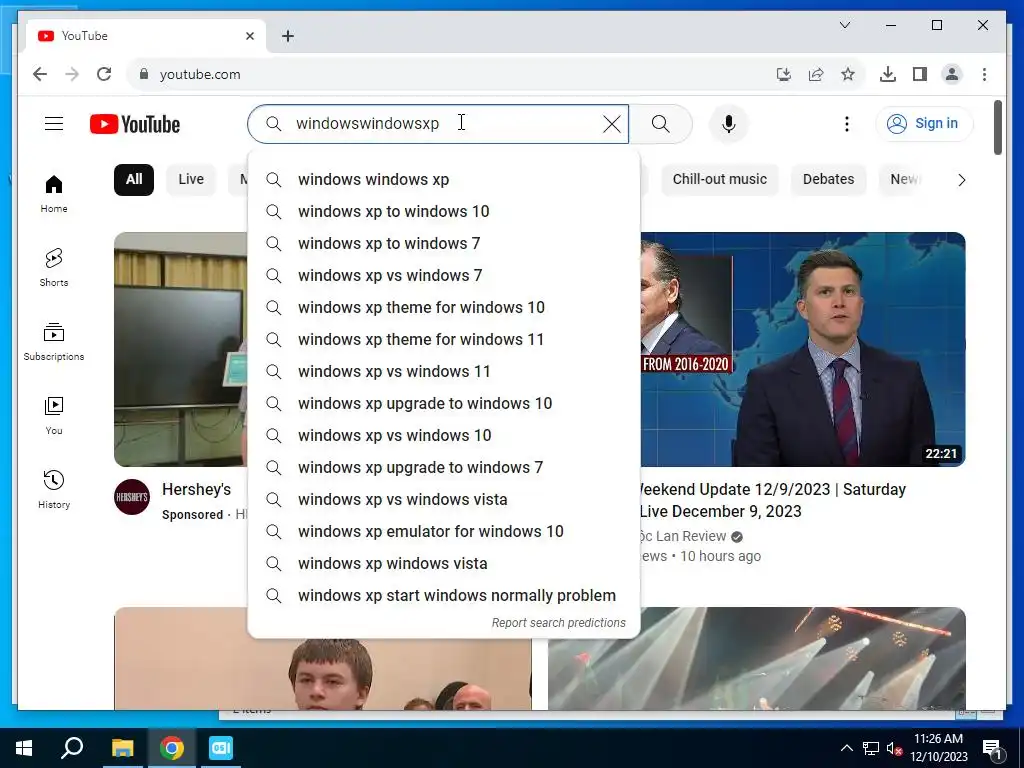Image resolution: width=1024 pixels, height=768 pixels.
Task: Choose suggestion windows xp emulator for windows 10
Action: pos(444,532)
